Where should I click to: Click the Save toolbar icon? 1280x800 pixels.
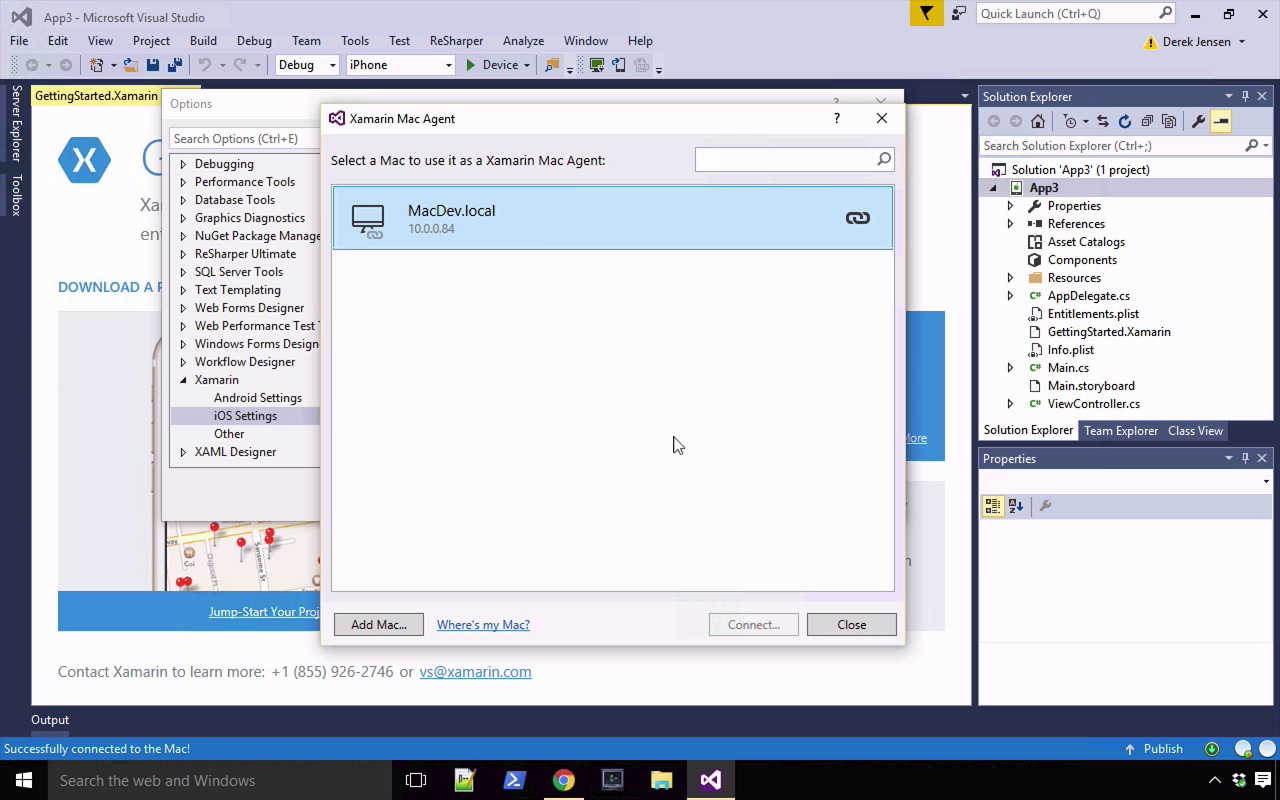(153, 65)
